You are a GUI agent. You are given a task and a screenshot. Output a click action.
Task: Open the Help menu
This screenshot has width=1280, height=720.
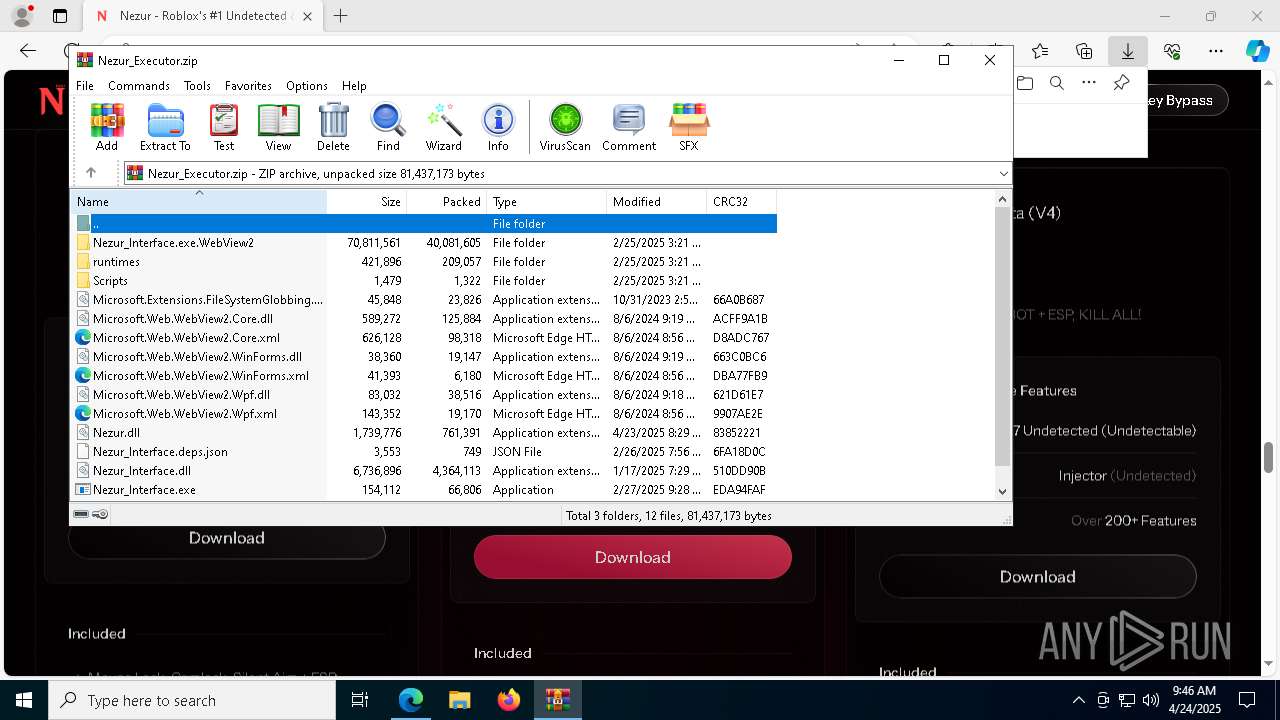[x=354, y=86]
